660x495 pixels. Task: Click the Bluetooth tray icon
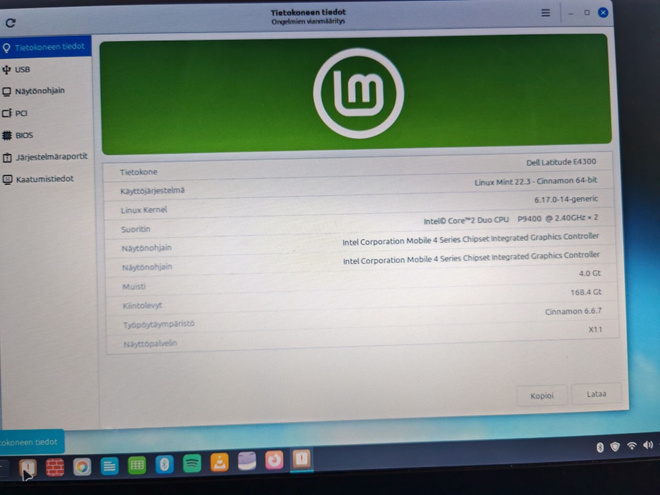tap(600, 447)
